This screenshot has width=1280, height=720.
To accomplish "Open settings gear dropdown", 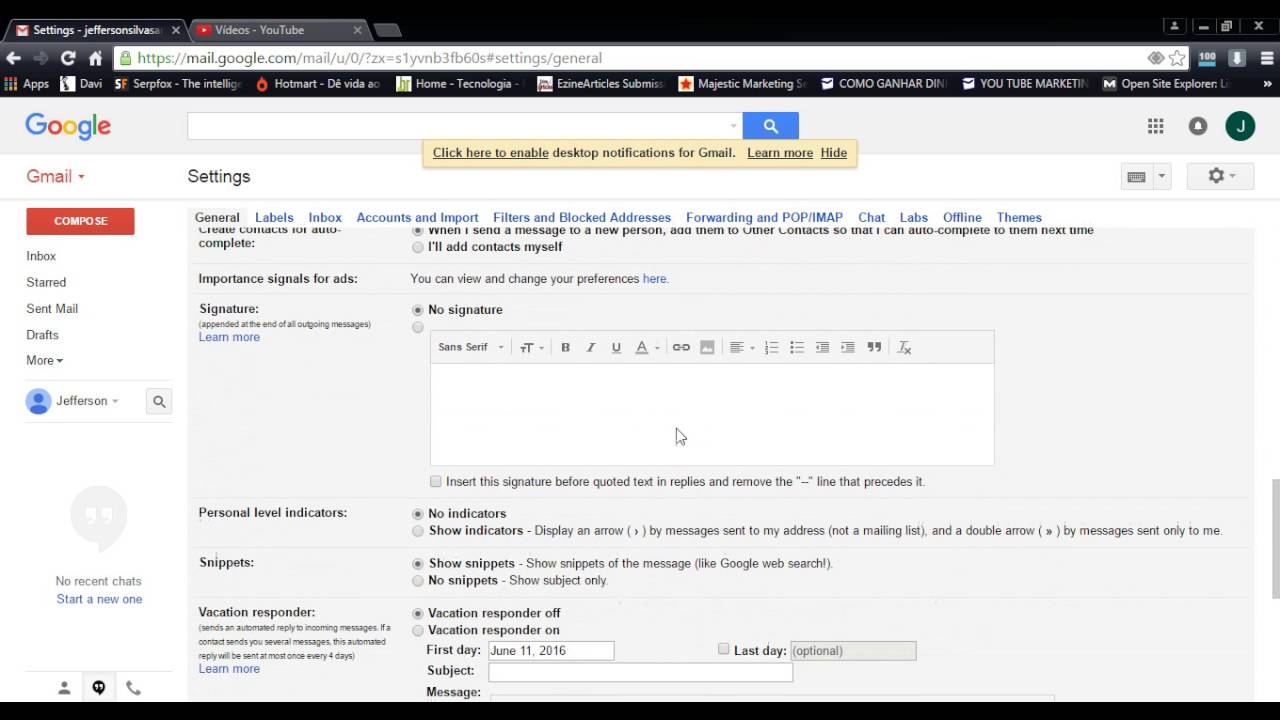I will [x=1221, y=176].
